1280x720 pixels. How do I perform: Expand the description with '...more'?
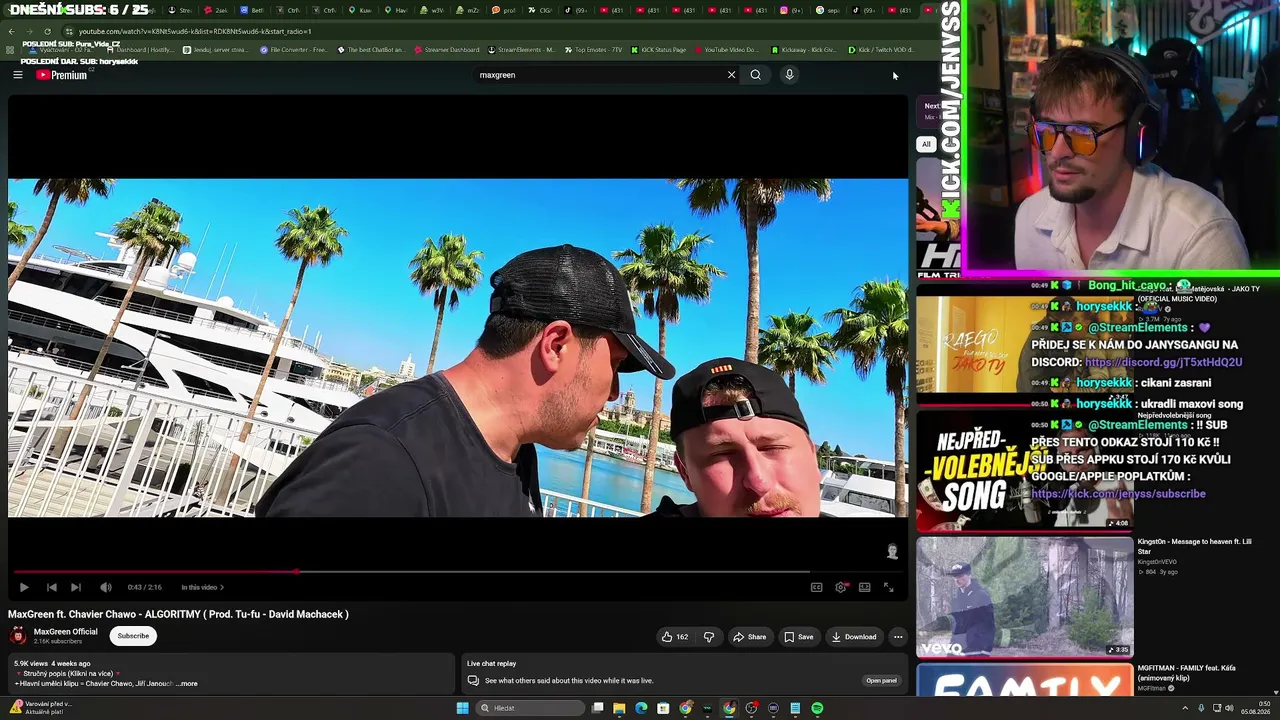point(187,684)
